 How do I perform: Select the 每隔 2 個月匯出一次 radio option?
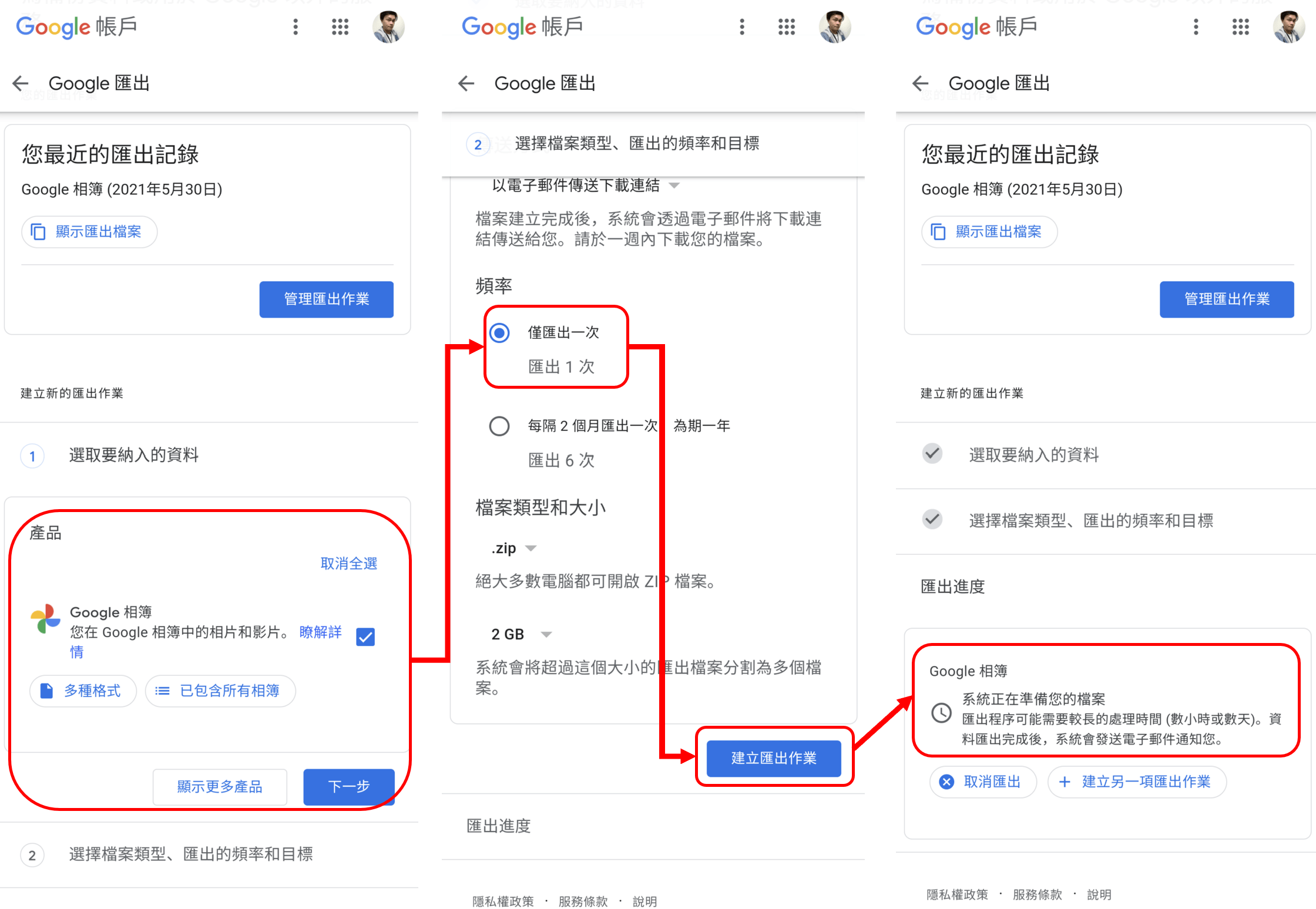coord(499,426)
